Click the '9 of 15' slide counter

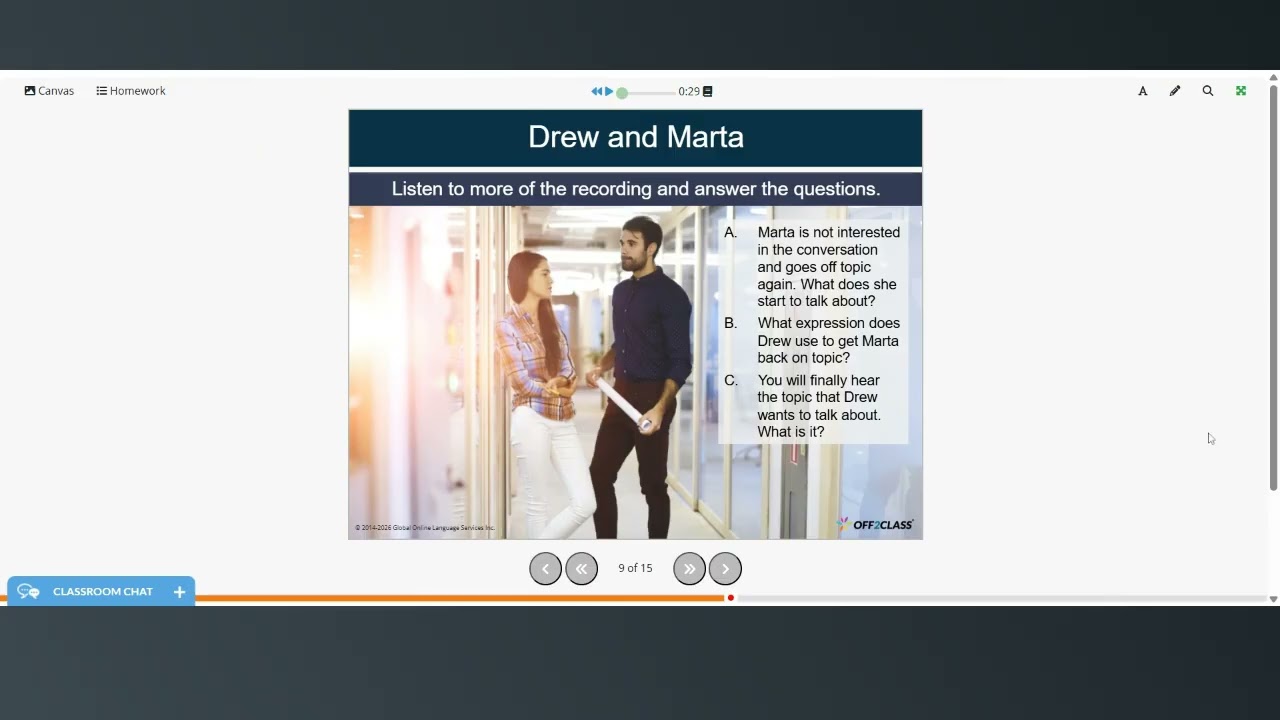click(x=635, y=568)
